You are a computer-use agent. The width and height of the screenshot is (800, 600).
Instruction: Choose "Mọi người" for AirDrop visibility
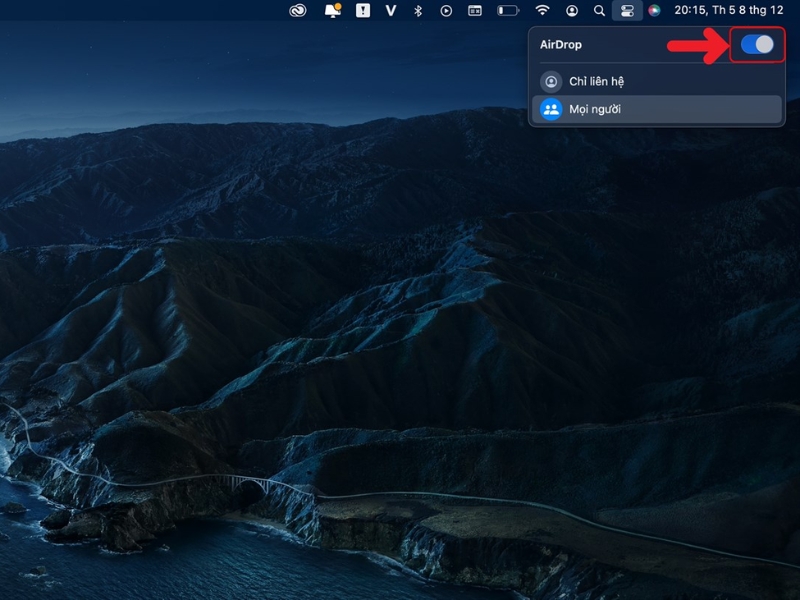(657, 109)
